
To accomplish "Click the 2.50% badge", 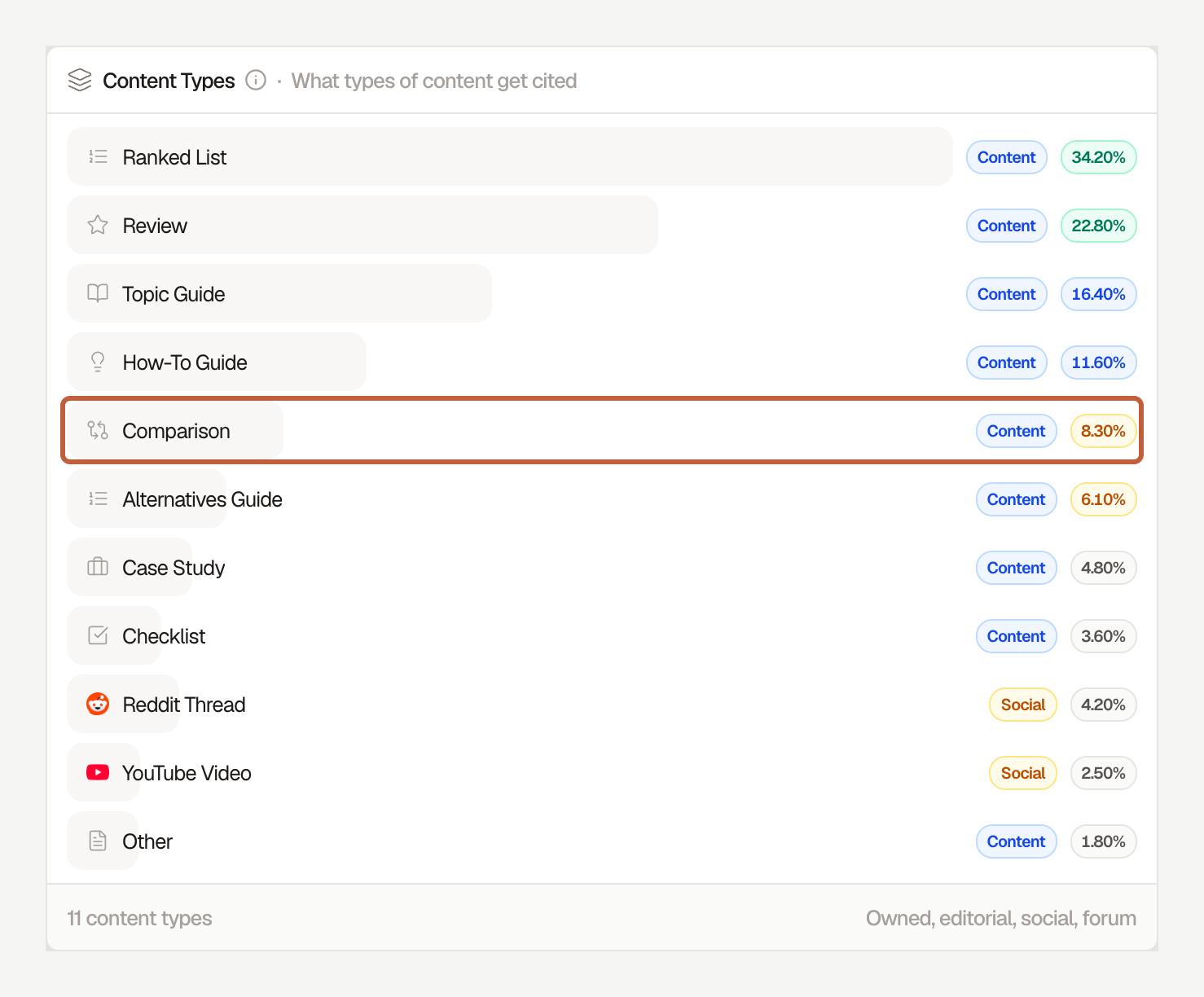I will (1104, 773).
